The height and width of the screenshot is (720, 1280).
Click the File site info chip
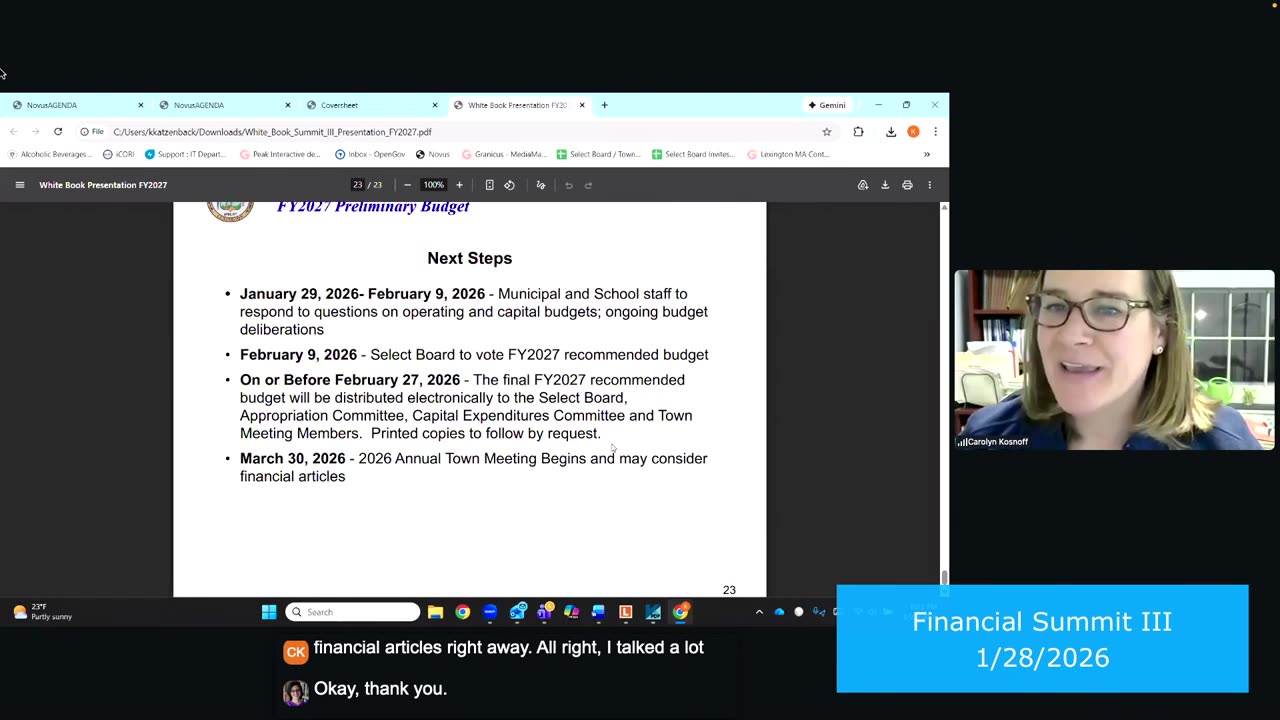(92, 132)
